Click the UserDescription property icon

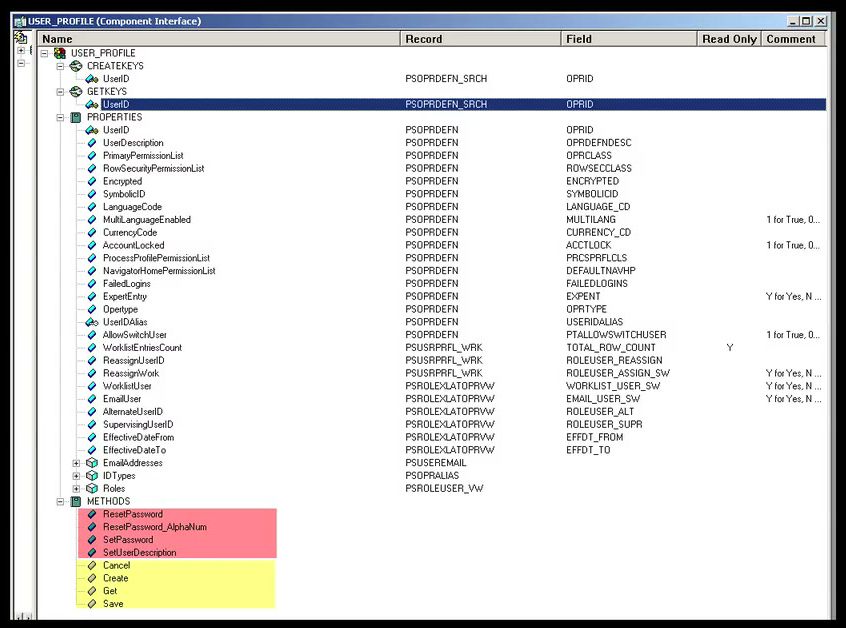coord(92,143)
